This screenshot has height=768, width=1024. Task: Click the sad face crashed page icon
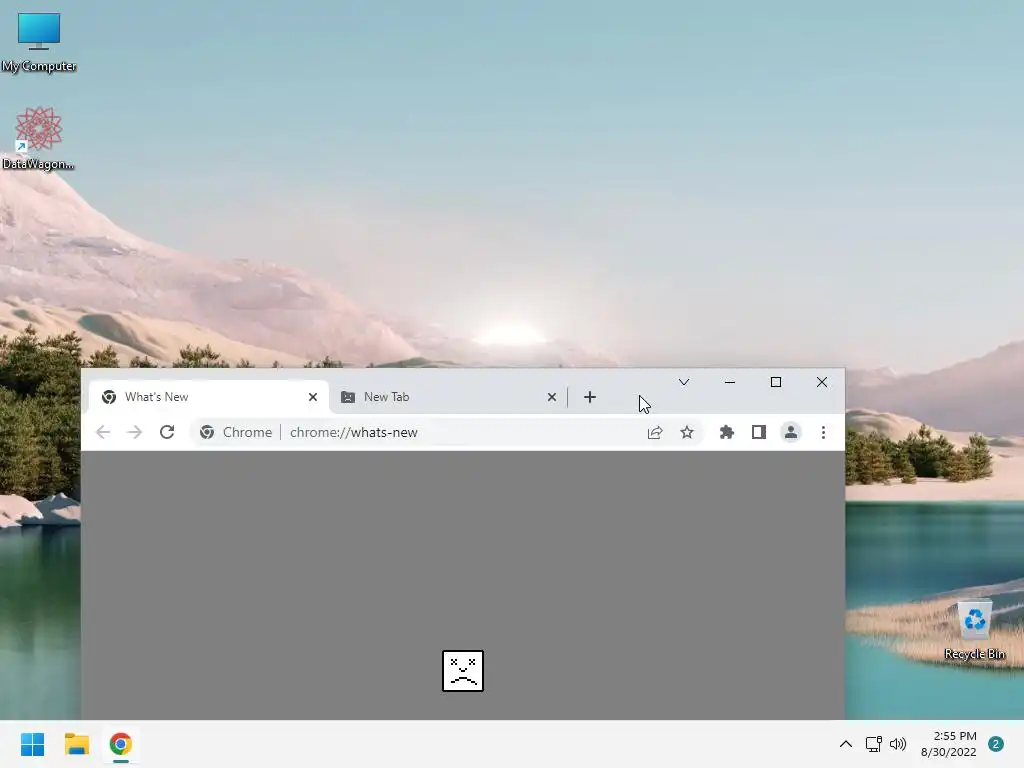click(463, 671)
